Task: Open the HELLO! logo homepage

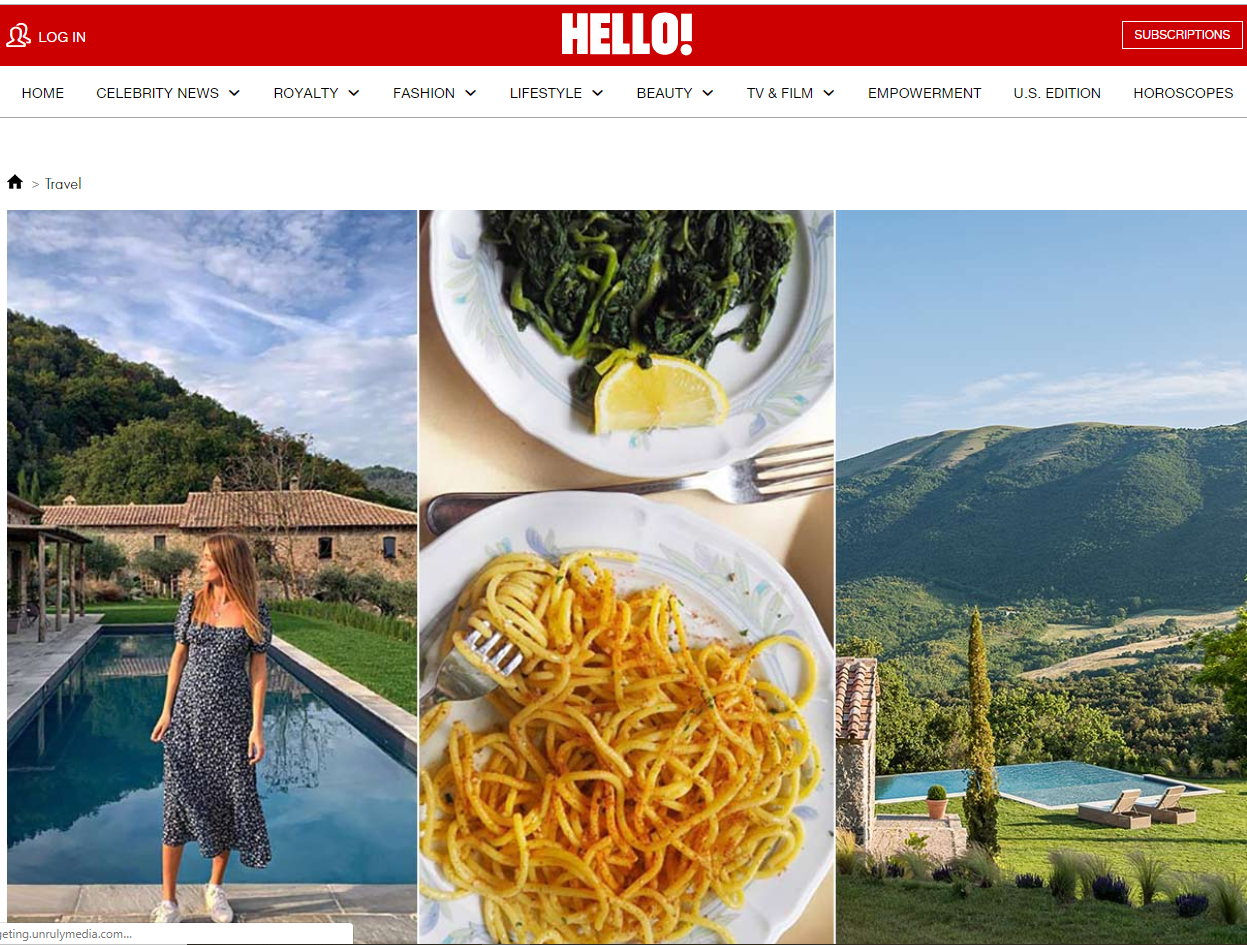Action: pos(627,34)
